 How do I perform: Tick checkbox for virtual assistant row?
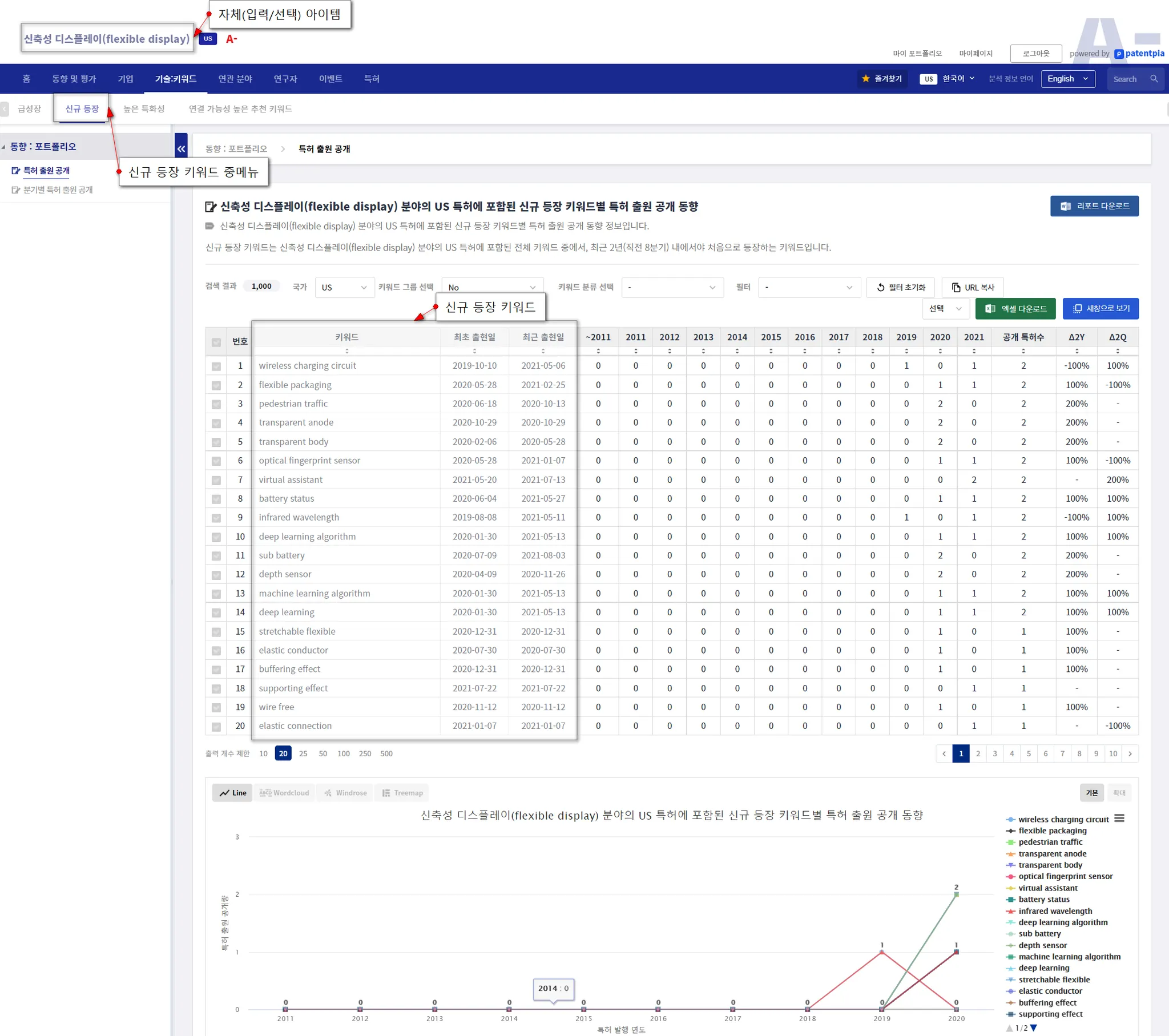216,480
